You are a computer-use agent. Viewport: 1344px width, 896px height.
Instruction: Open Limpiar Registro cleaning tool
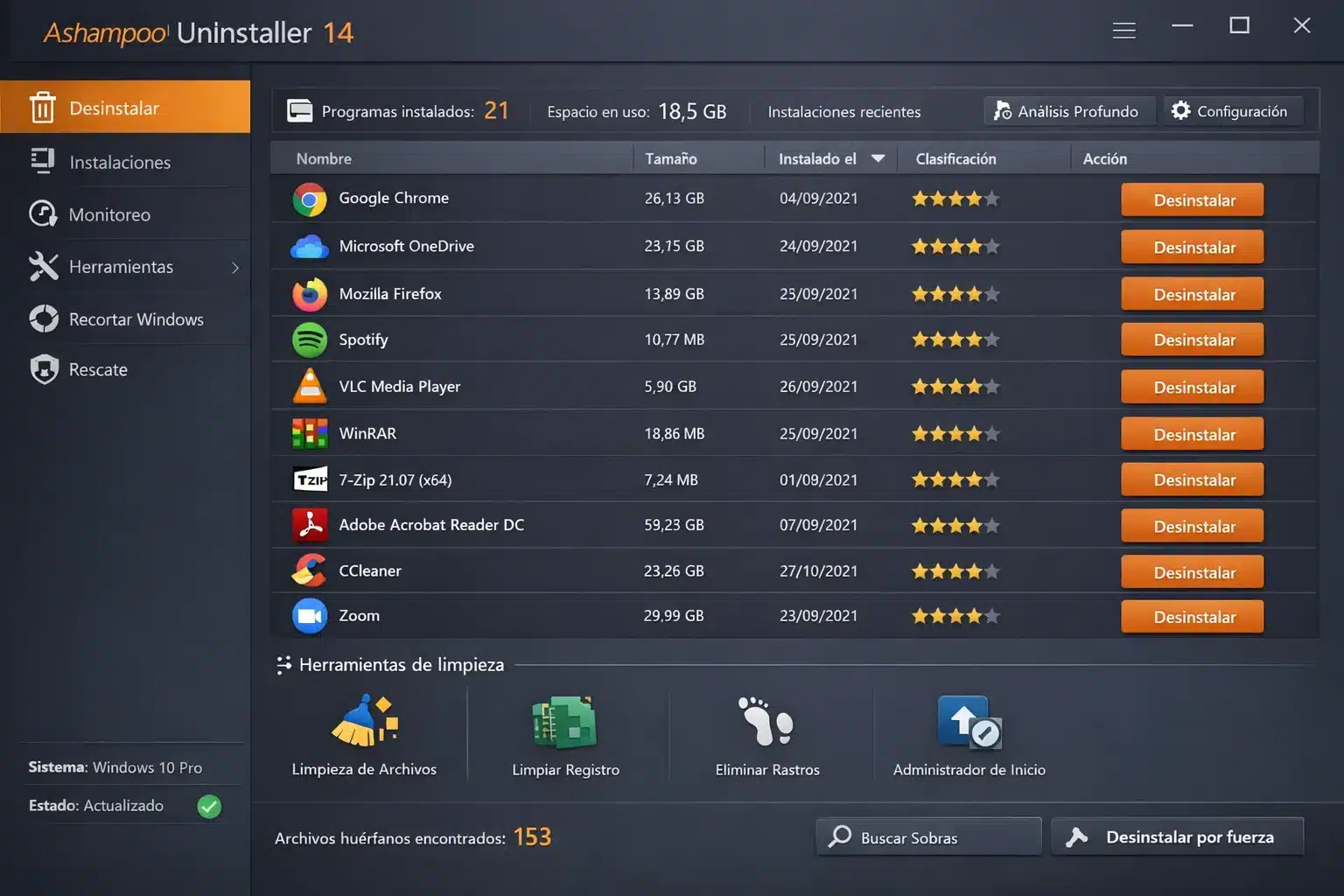564,720
